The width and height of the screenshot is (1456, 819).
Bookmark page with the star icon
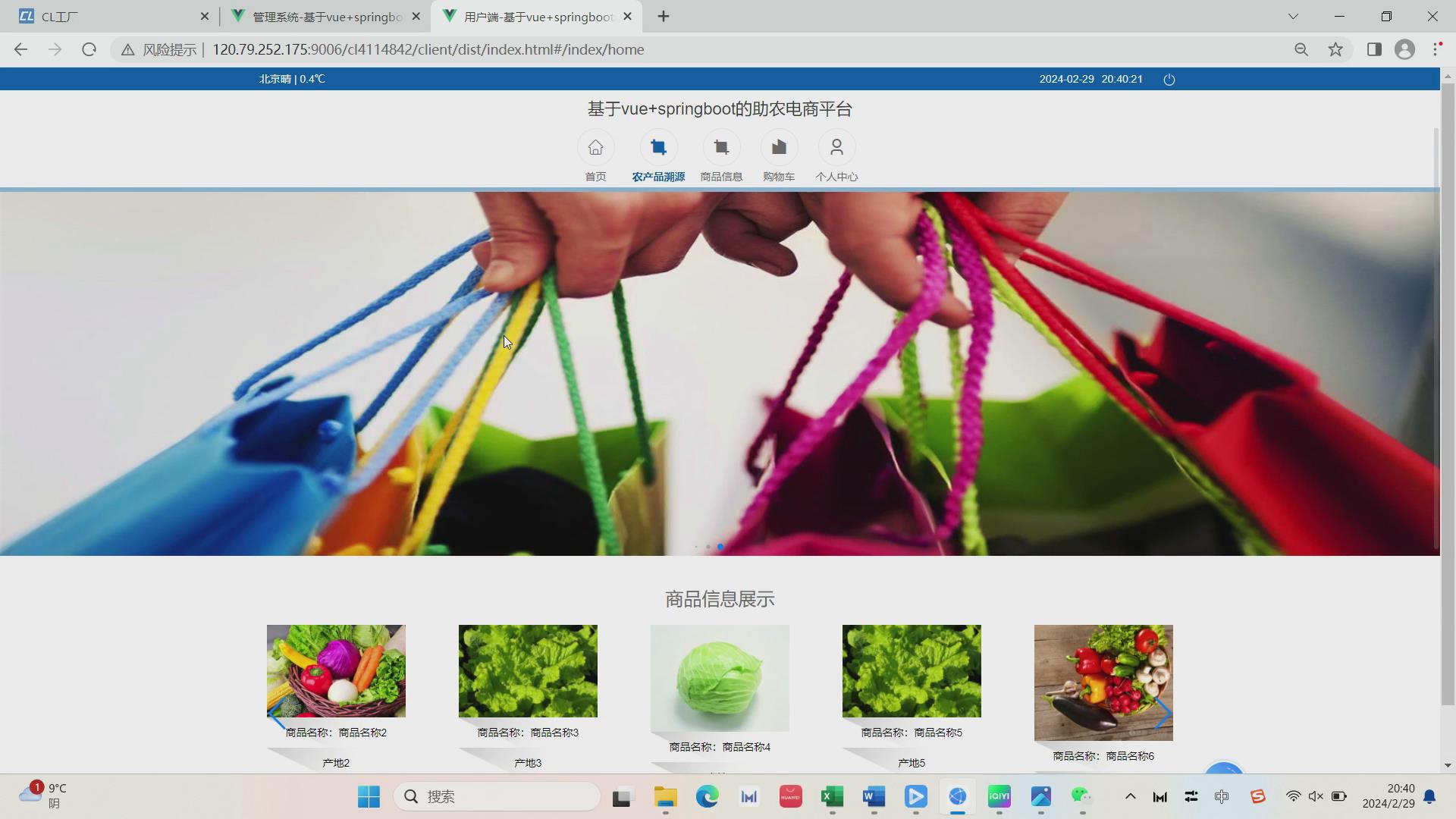click(1335, 49)
